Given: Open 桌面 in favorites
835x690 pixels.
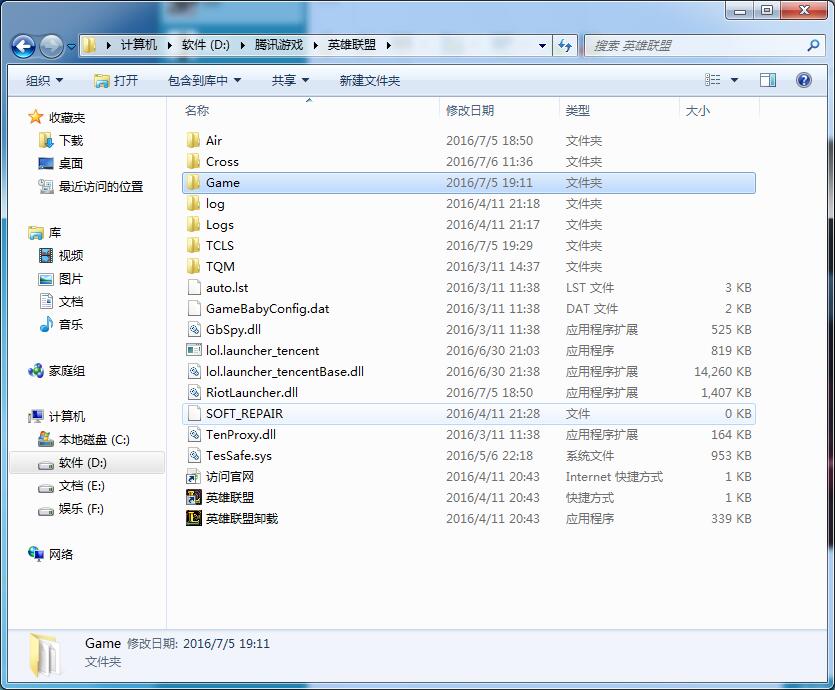Looking at the screenshot, I should tap(71, 163).
